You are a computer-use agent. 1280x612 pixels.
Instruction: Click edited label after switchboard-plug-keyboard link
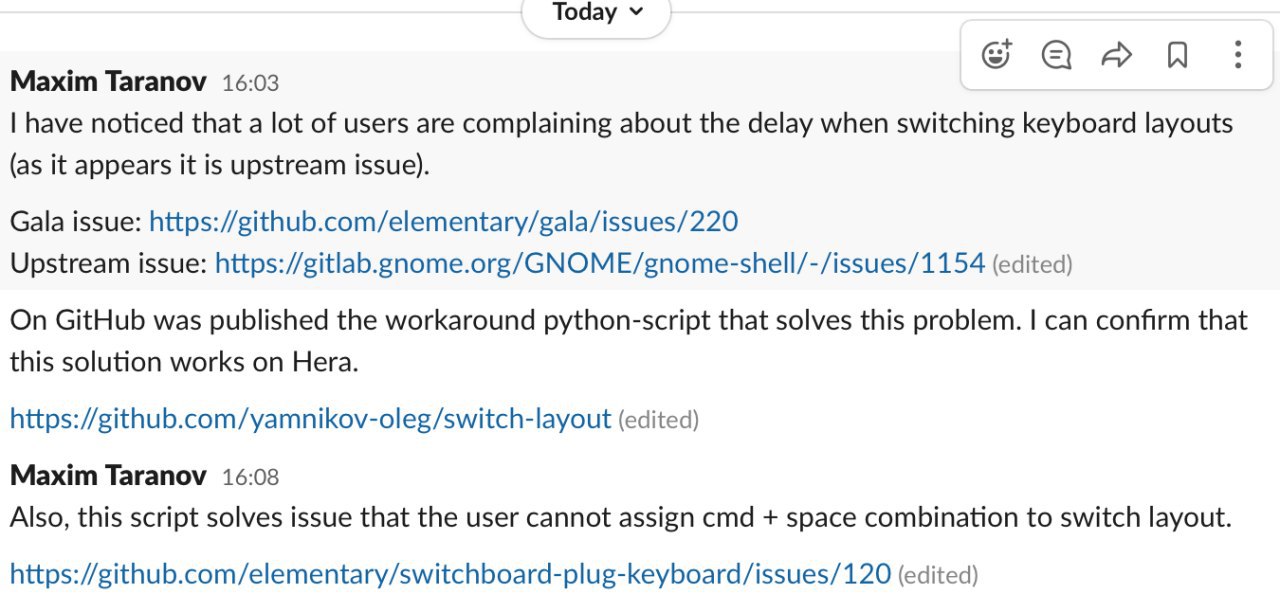938,576
